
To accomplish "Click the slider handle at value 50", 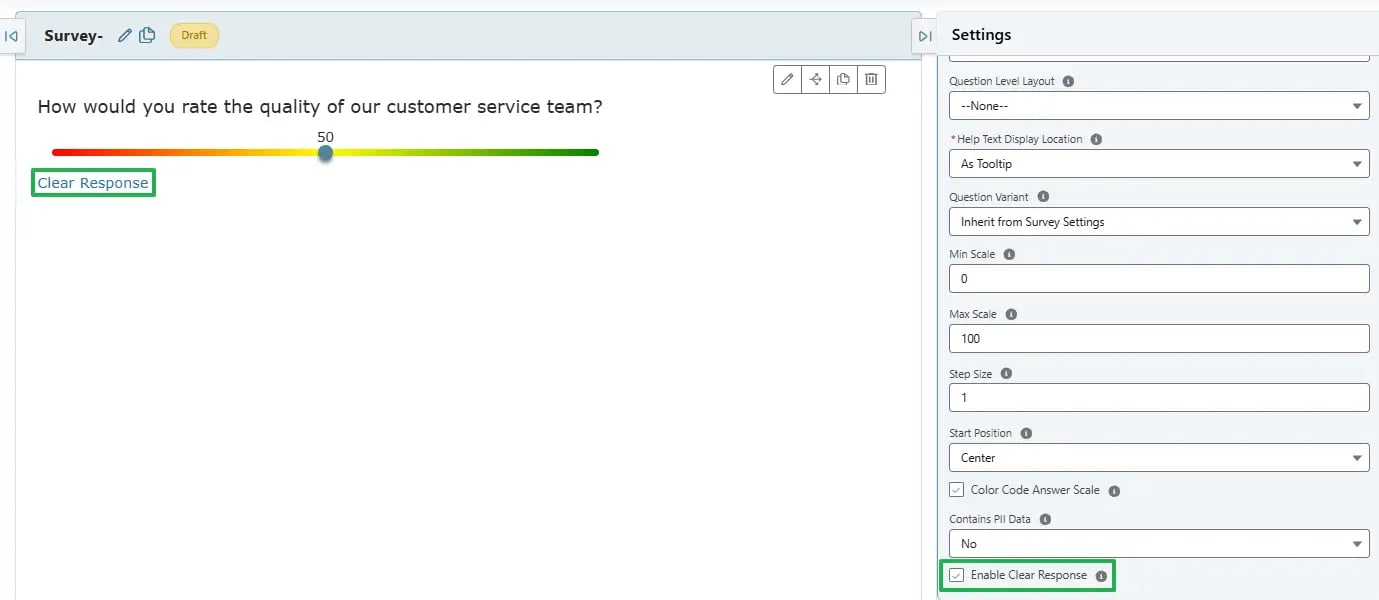I will (x=325, y=153).
